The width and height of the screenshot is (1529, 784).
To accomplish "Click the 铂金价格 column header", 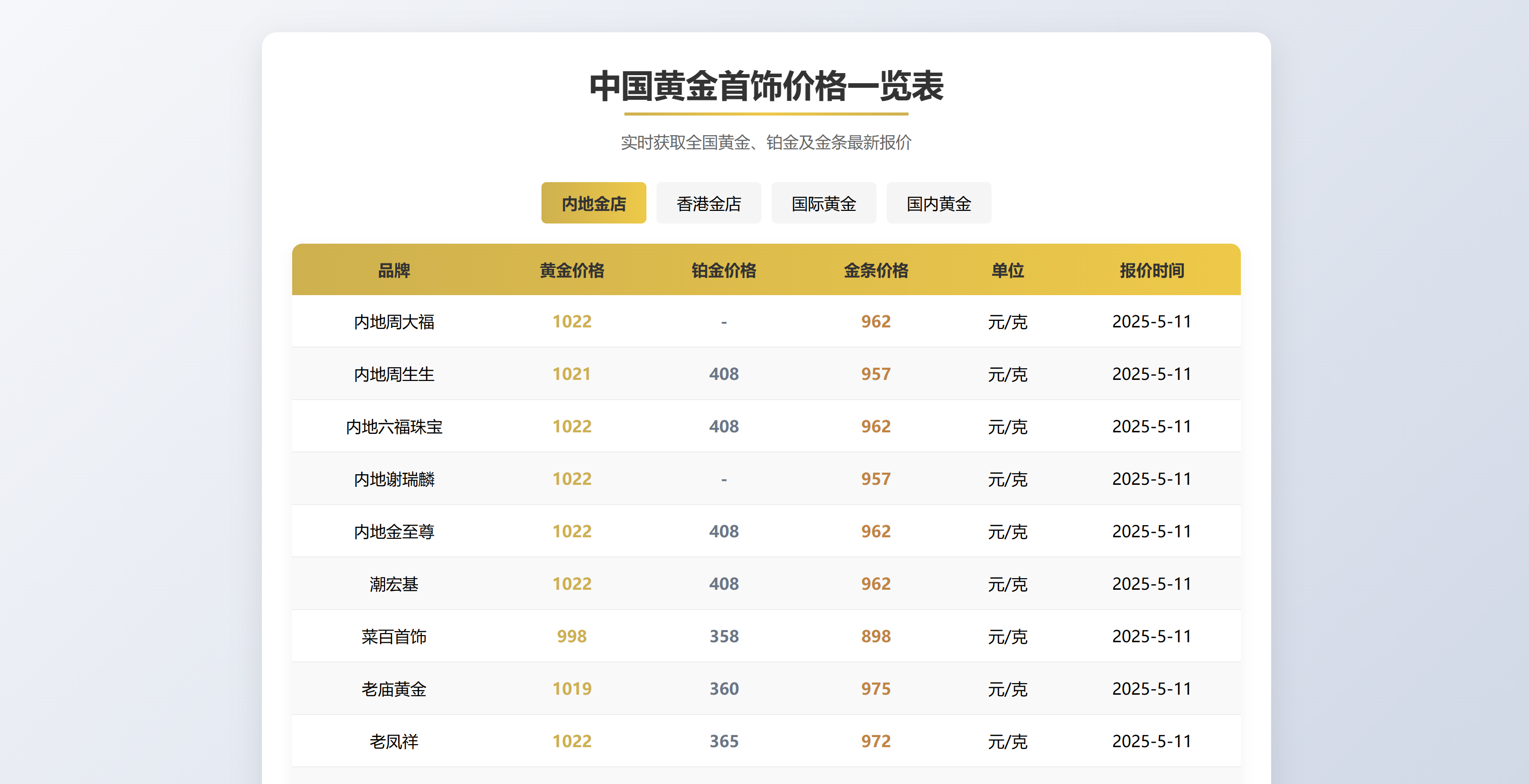I will coord(724,270).
